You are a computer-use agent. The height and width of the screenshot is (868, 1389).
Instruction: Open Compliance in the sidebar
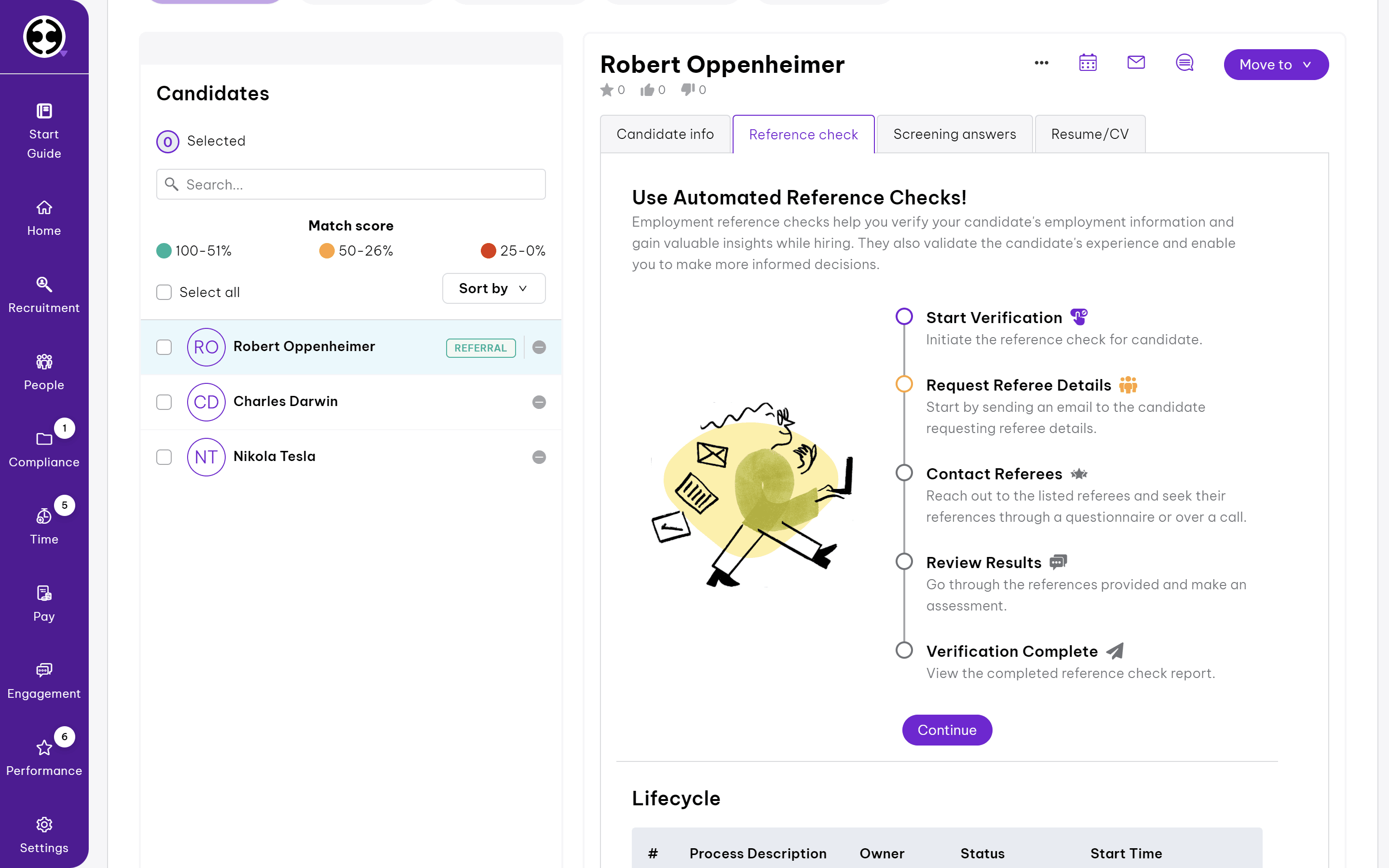pos(44,449)
